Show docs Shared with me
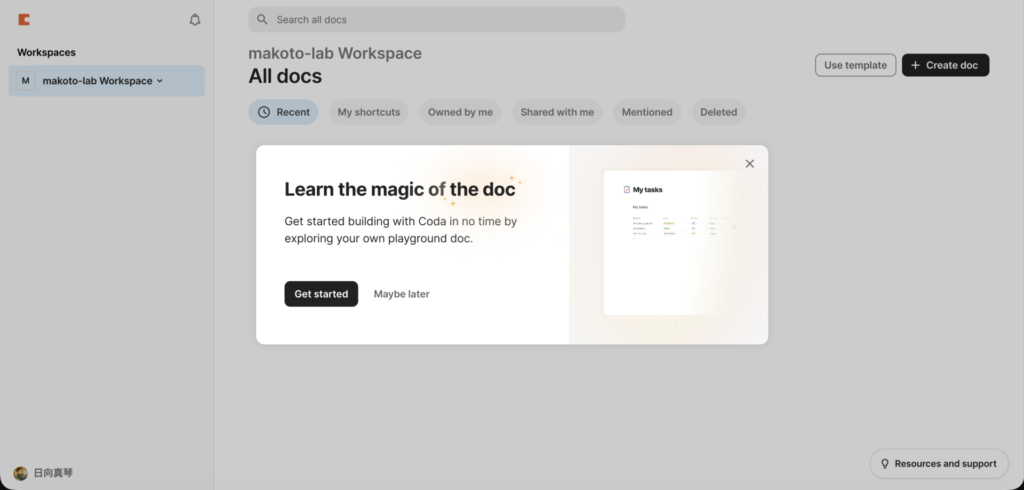Image resolution: width=1024 pixels, height=490 pixels. pos(557,112)
